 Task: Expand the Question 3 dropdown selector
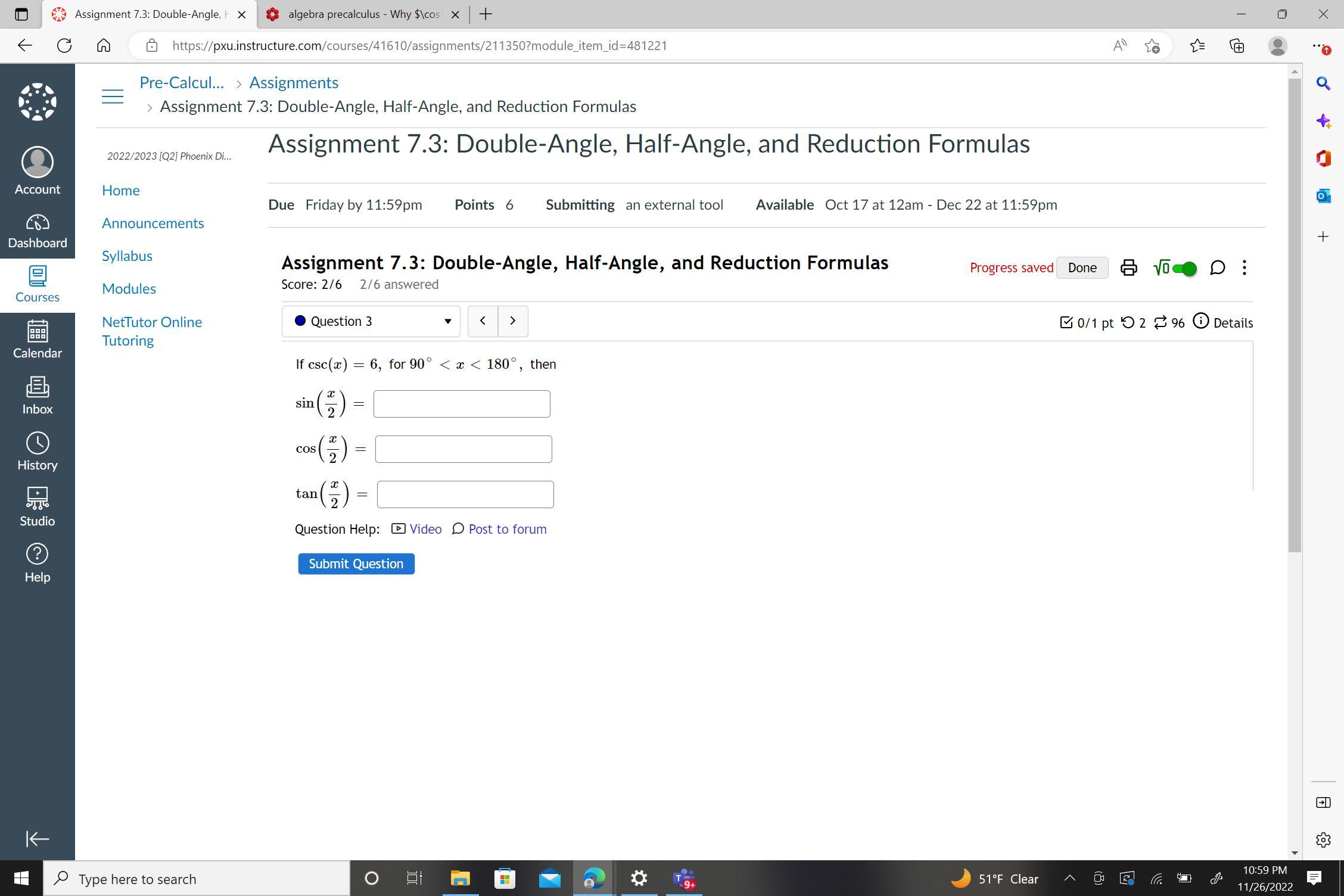coord(371,321)
